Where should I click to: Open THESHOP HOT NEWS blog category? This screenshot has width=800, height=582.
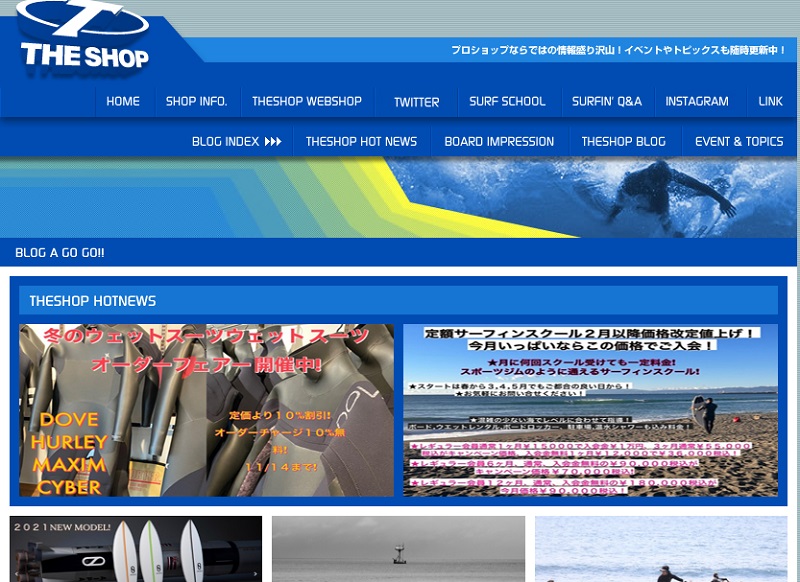tap(361, 142)
